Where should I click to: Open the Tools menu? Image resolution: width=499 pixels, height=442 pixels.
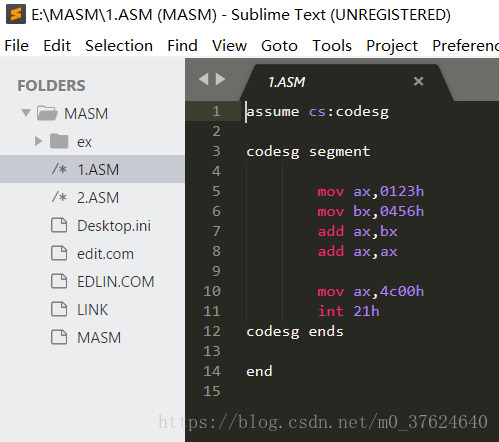click(x=332, y=46)
